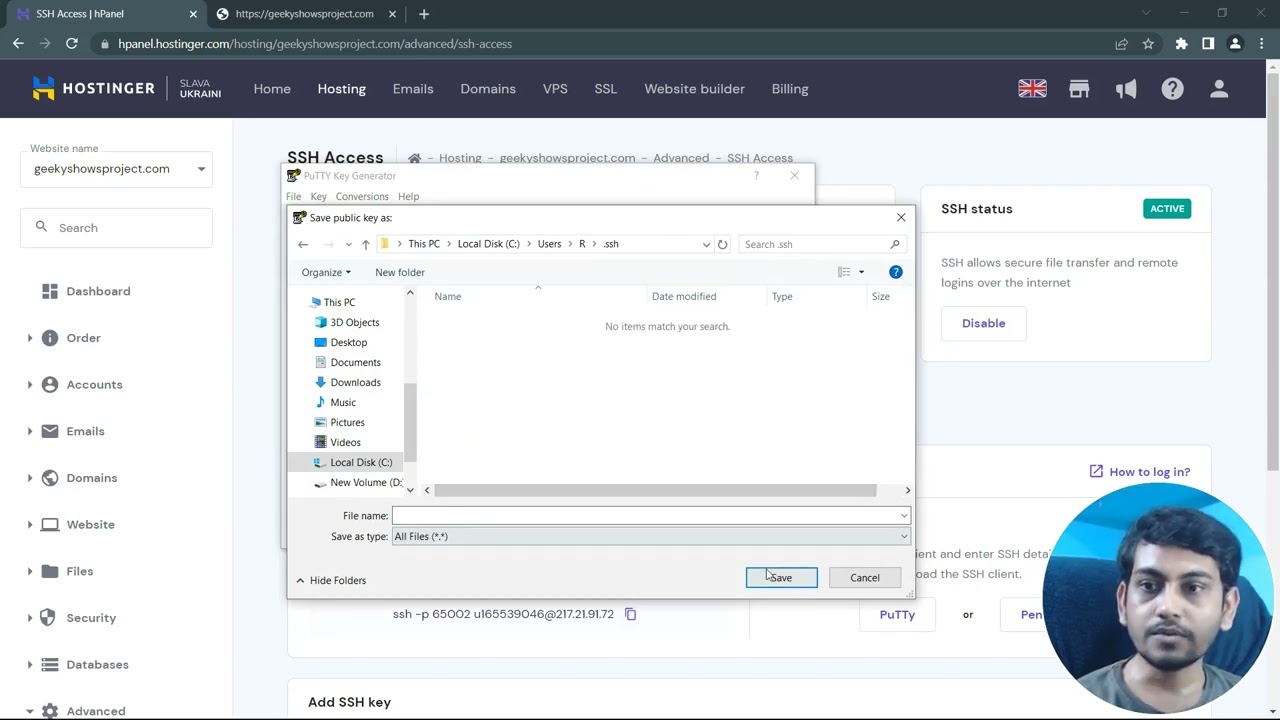Refresh the .ssh folder listing
The width and height of the screenshot is (1280, 720).
pyautogui.click(x=722, y=244)
